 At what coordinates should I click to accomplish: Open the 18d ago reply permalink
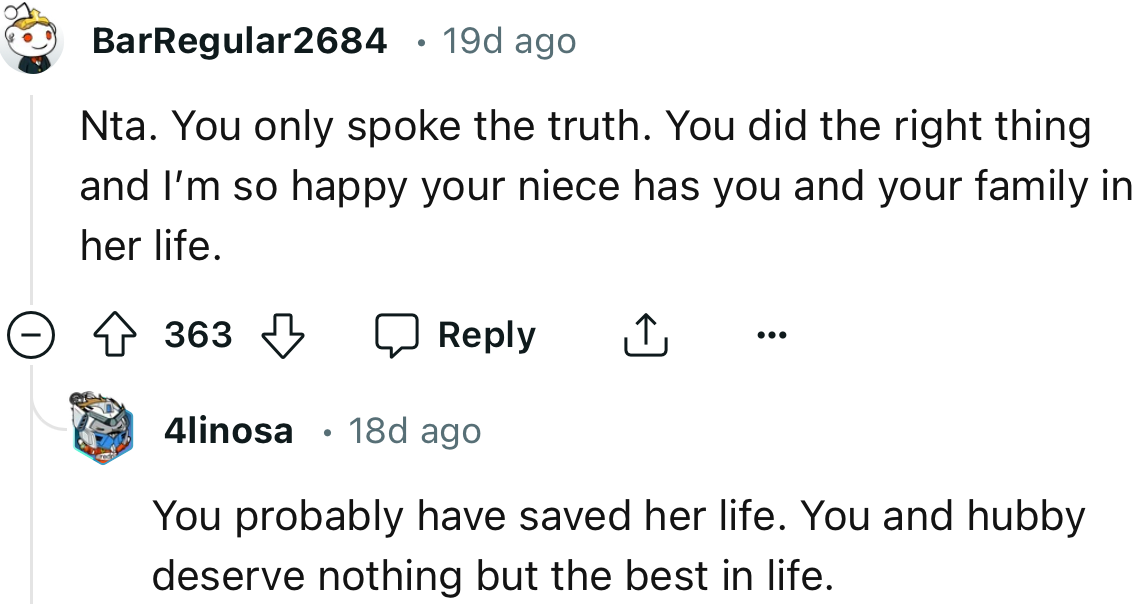(414, 431)
